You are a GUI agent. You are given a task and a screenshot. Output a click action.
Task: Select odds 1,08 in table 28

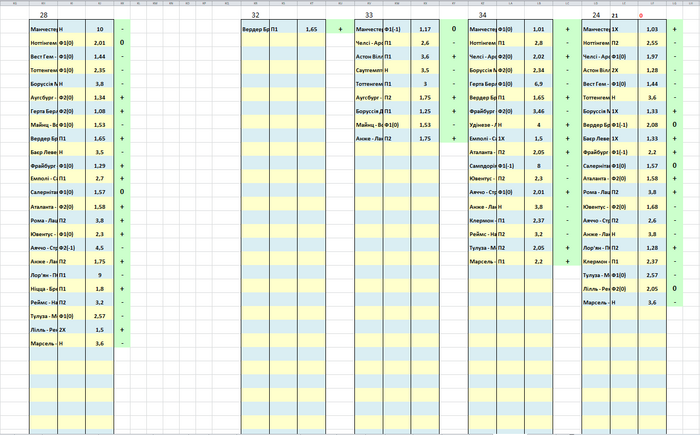coord(100,111)
